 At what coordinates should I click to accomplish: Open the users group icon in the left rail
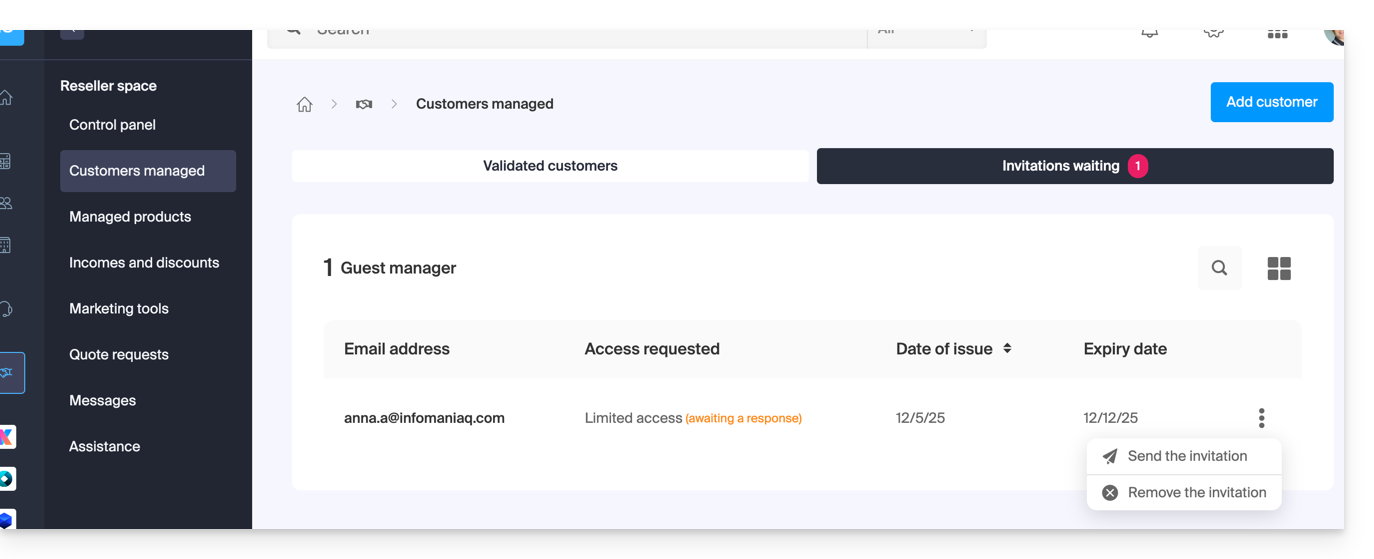[7, 203]
